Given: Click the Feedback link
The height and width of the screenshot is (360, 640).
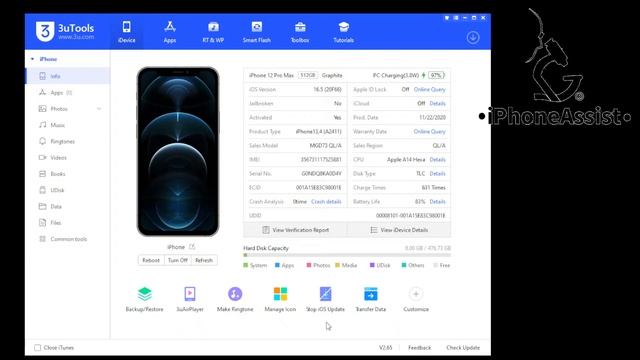Looking at the screenshot, I should tap(420, 348).
